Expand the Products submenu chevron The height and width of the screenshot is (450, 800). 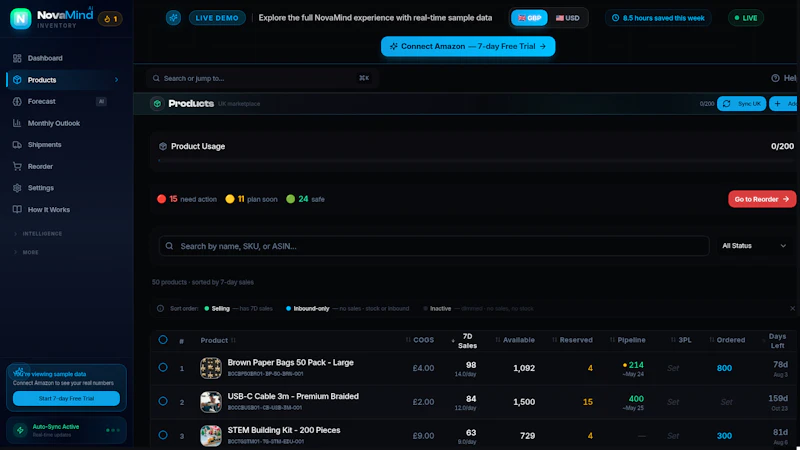point(116,80)
